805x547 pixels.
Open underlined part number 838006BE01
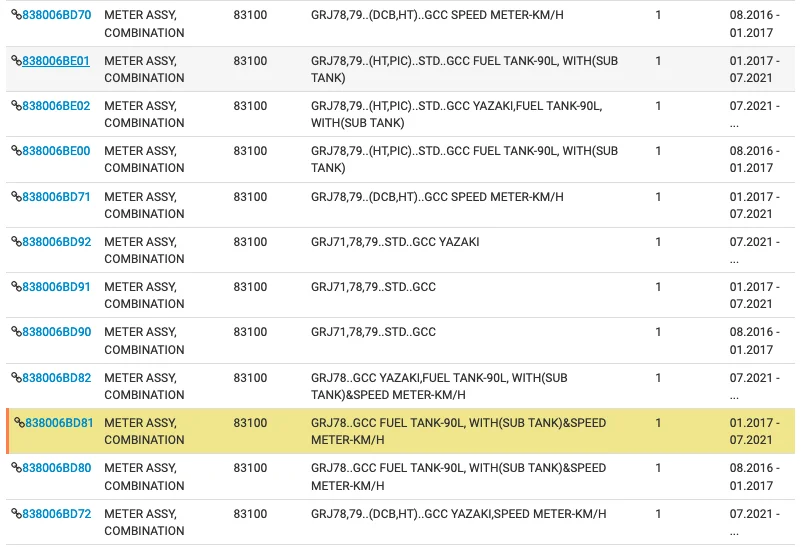55,61
